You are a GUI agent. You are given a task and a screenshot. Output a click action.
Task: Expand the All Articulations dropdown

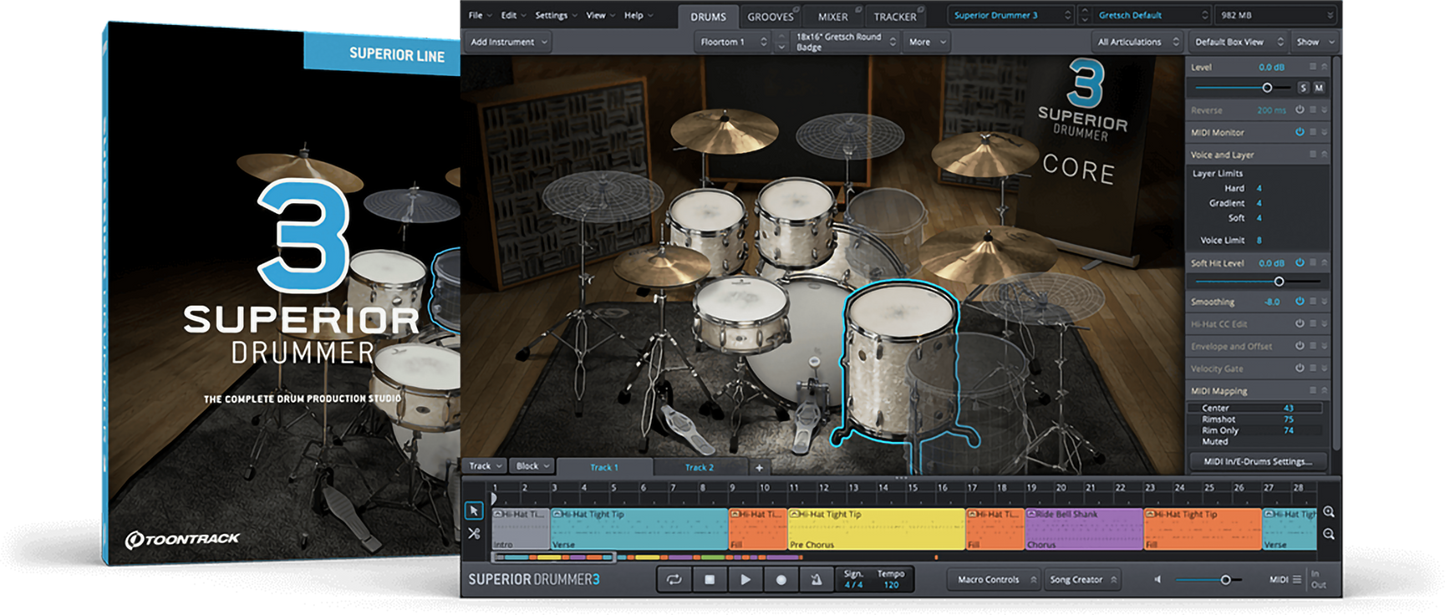pos(1135,42)
